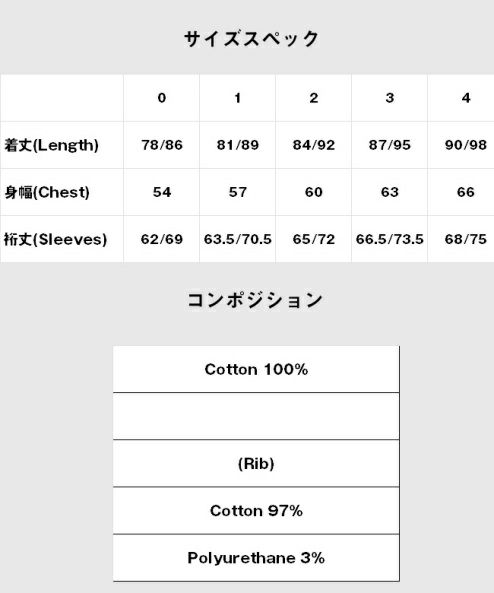Click the Polyurethane 3% row

click(x=256, y=558)
